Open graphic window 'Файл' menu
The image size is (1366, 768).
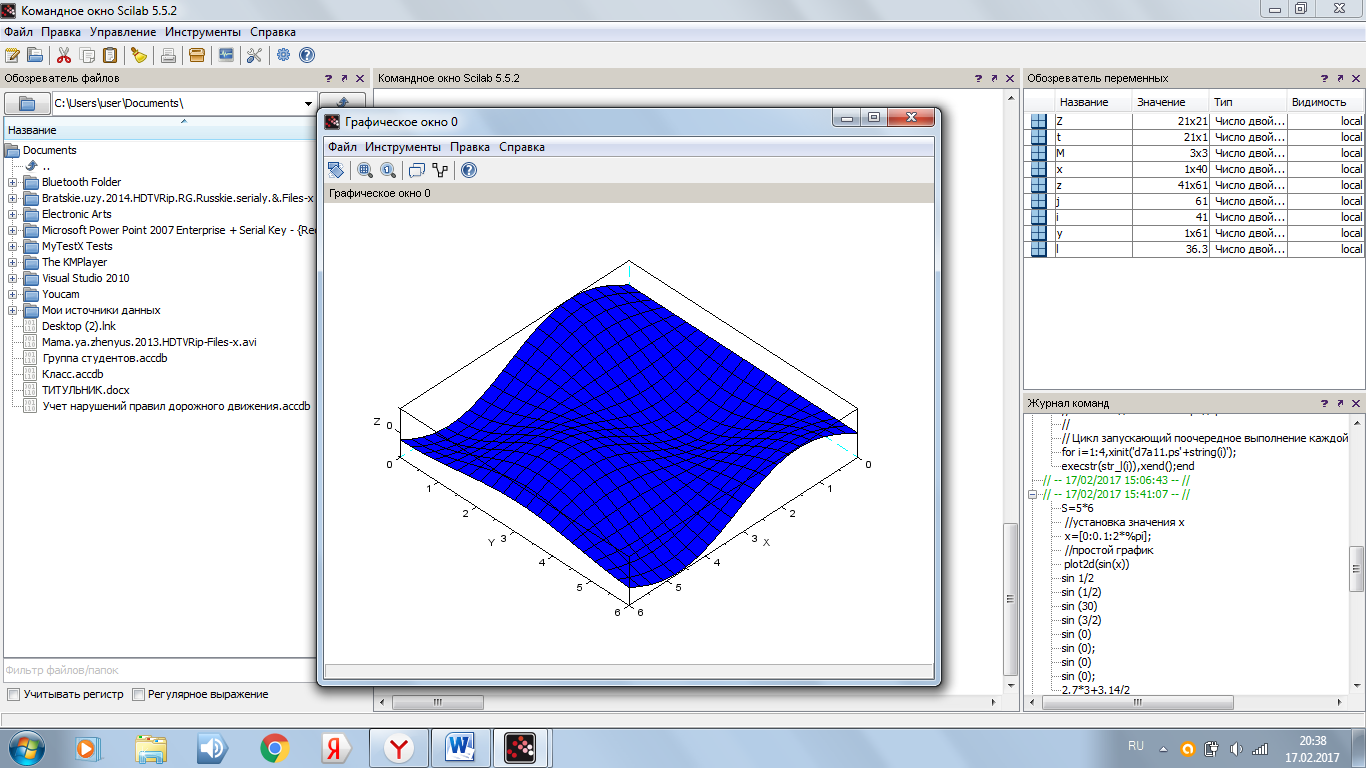pos(342,147)
